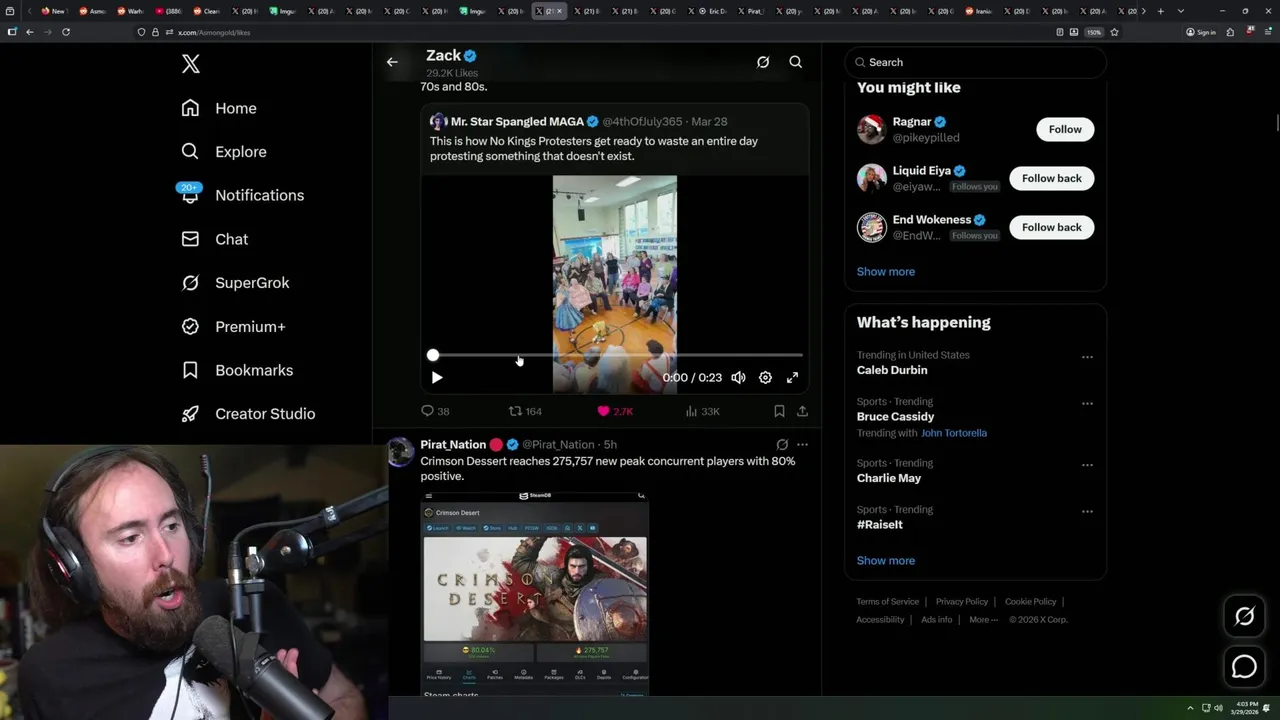Toggle bookmark on the quoted post
This screenshot has height=720, width=1280.
click(x=779, y=411)
